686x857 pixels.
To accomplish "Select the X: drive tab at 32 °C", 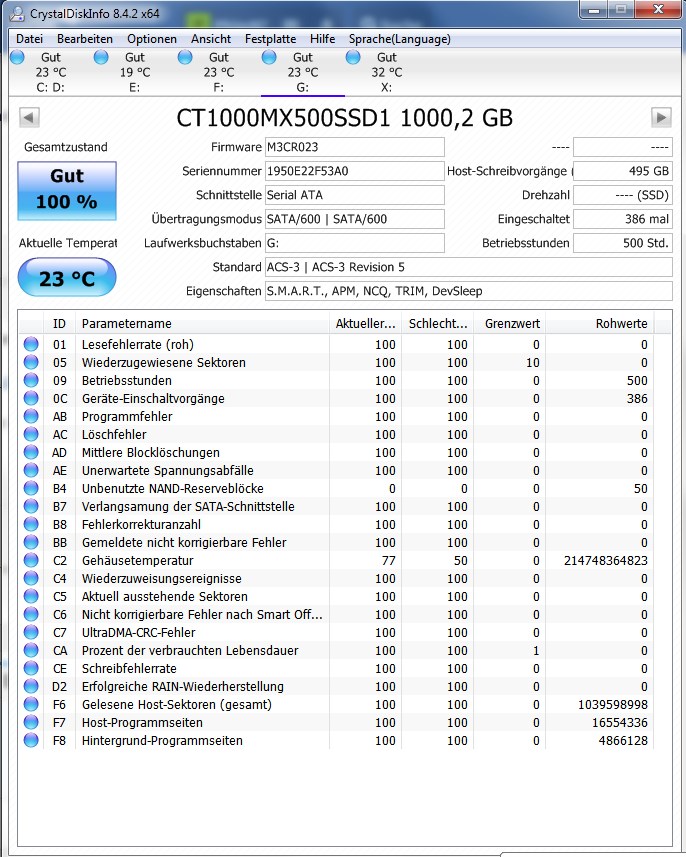I will point(386,72).
